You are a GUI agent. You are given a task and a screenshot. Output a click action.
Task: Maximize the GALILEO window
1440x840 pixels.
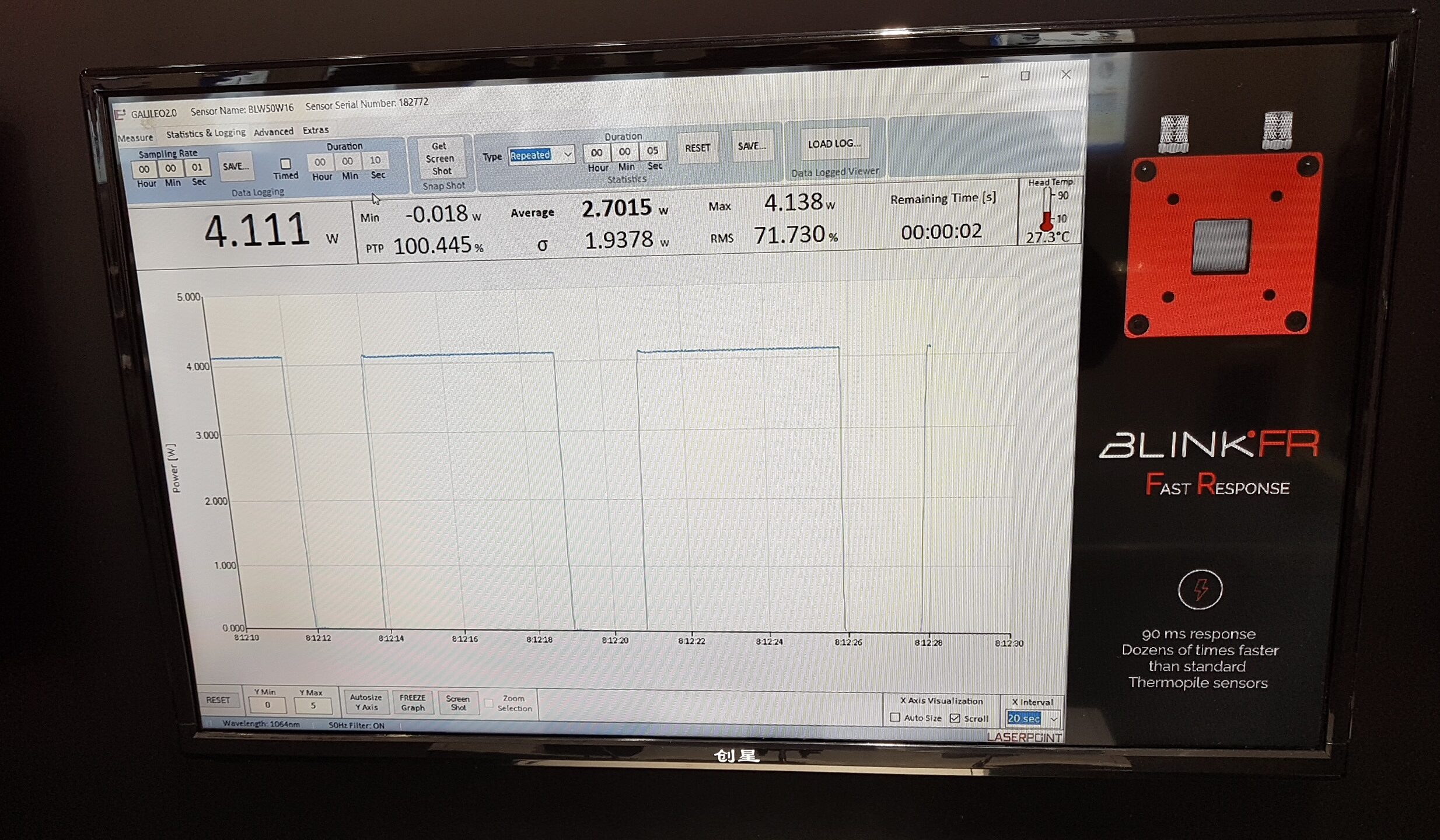1025,76
